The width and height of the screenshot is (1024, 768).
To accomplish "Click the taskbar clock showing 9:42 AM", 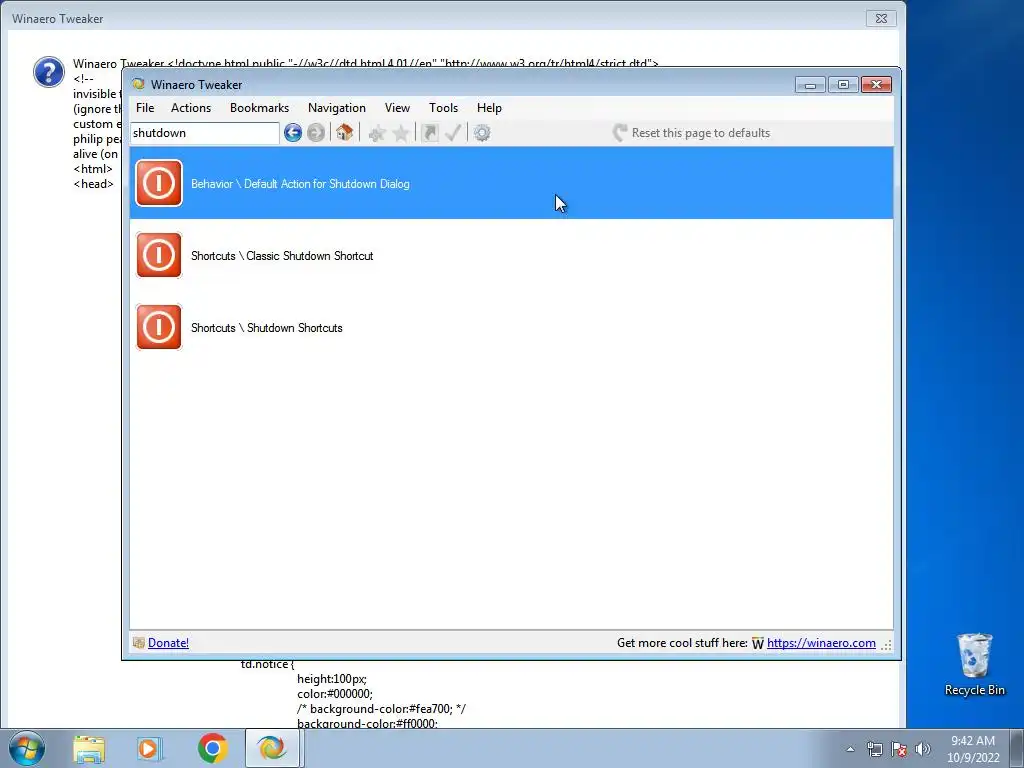I will point(973,749).
